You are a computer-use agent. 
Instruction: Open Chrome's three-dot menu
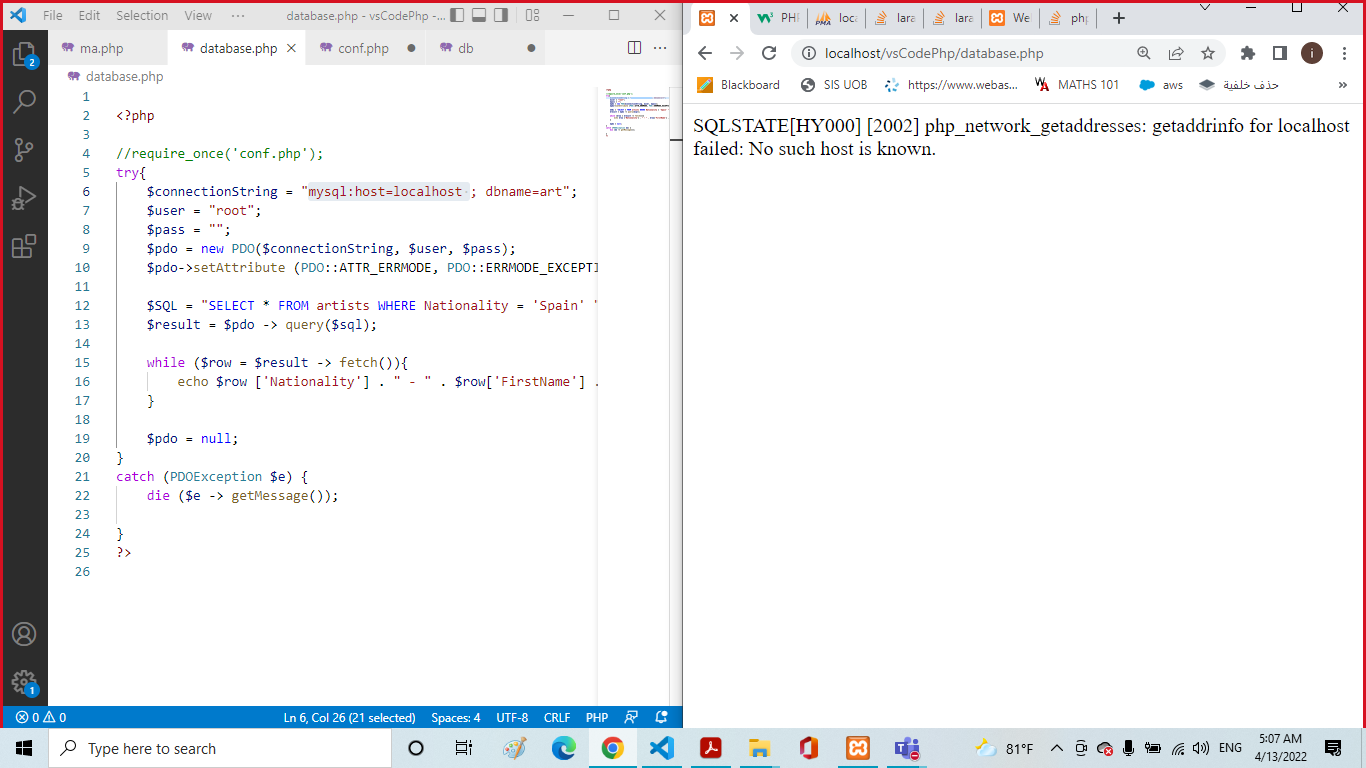click(x=1343, y=52)
